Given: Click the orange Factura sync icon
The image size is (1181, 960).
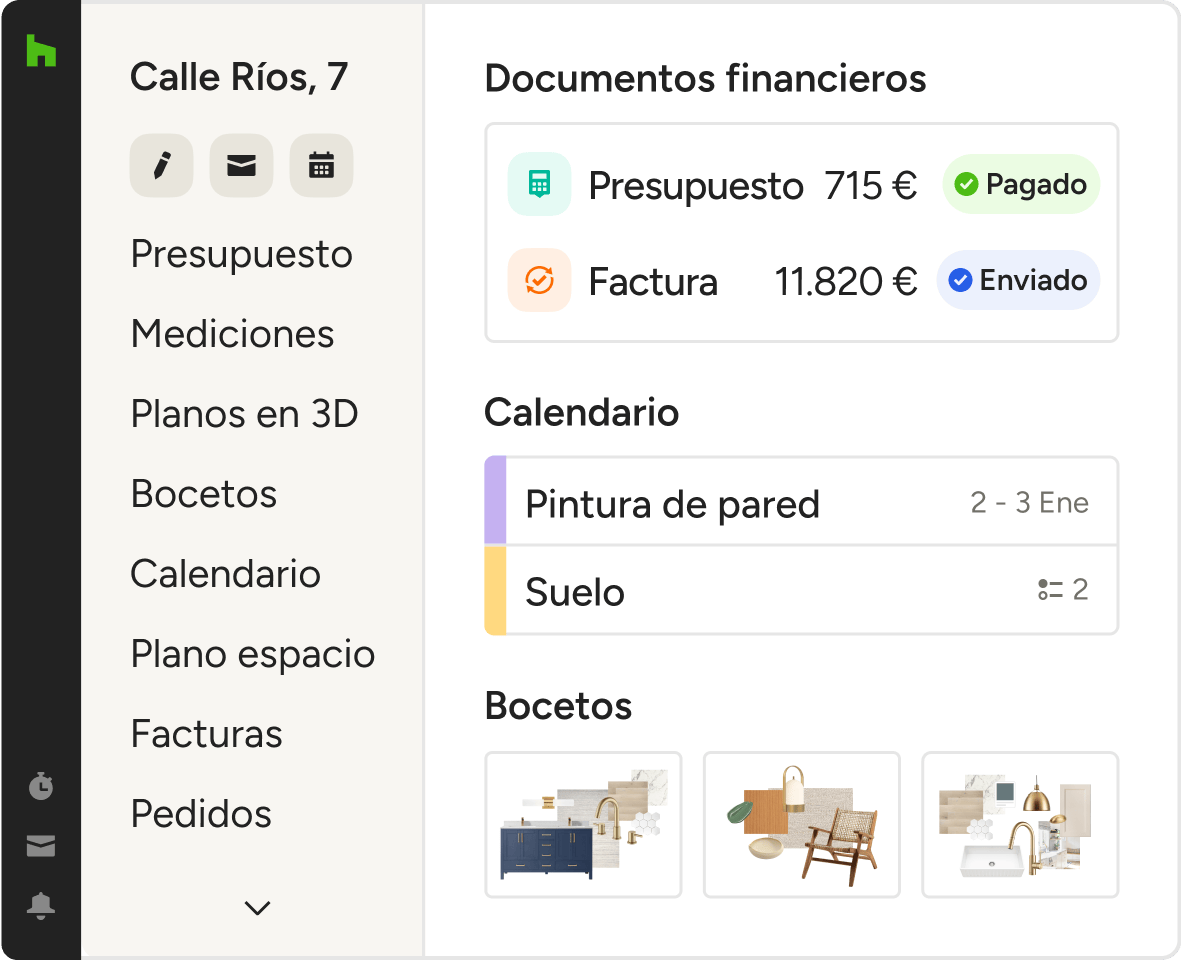Looking at the screenshot, I should [539, 280].
